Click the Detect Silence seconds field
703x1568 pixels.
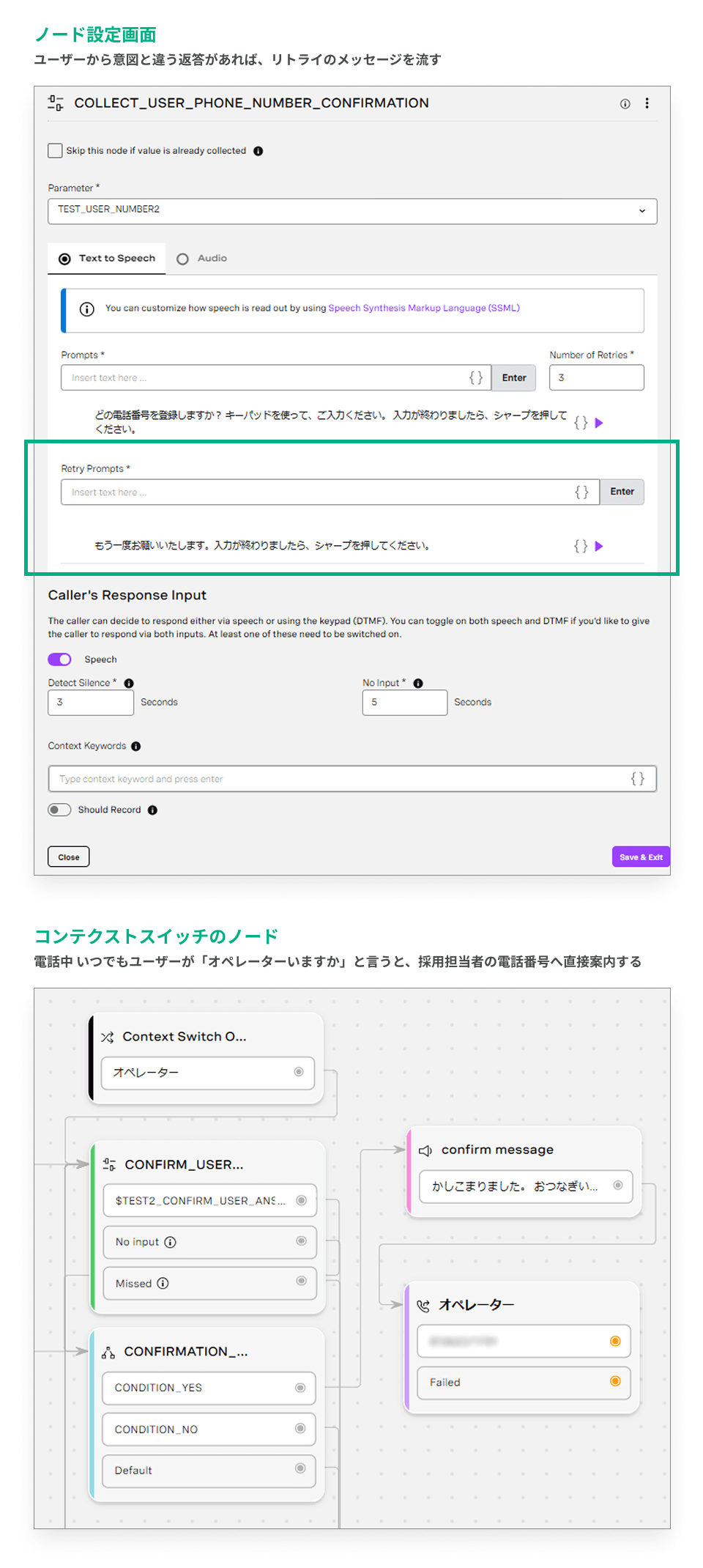pos(91,702)
